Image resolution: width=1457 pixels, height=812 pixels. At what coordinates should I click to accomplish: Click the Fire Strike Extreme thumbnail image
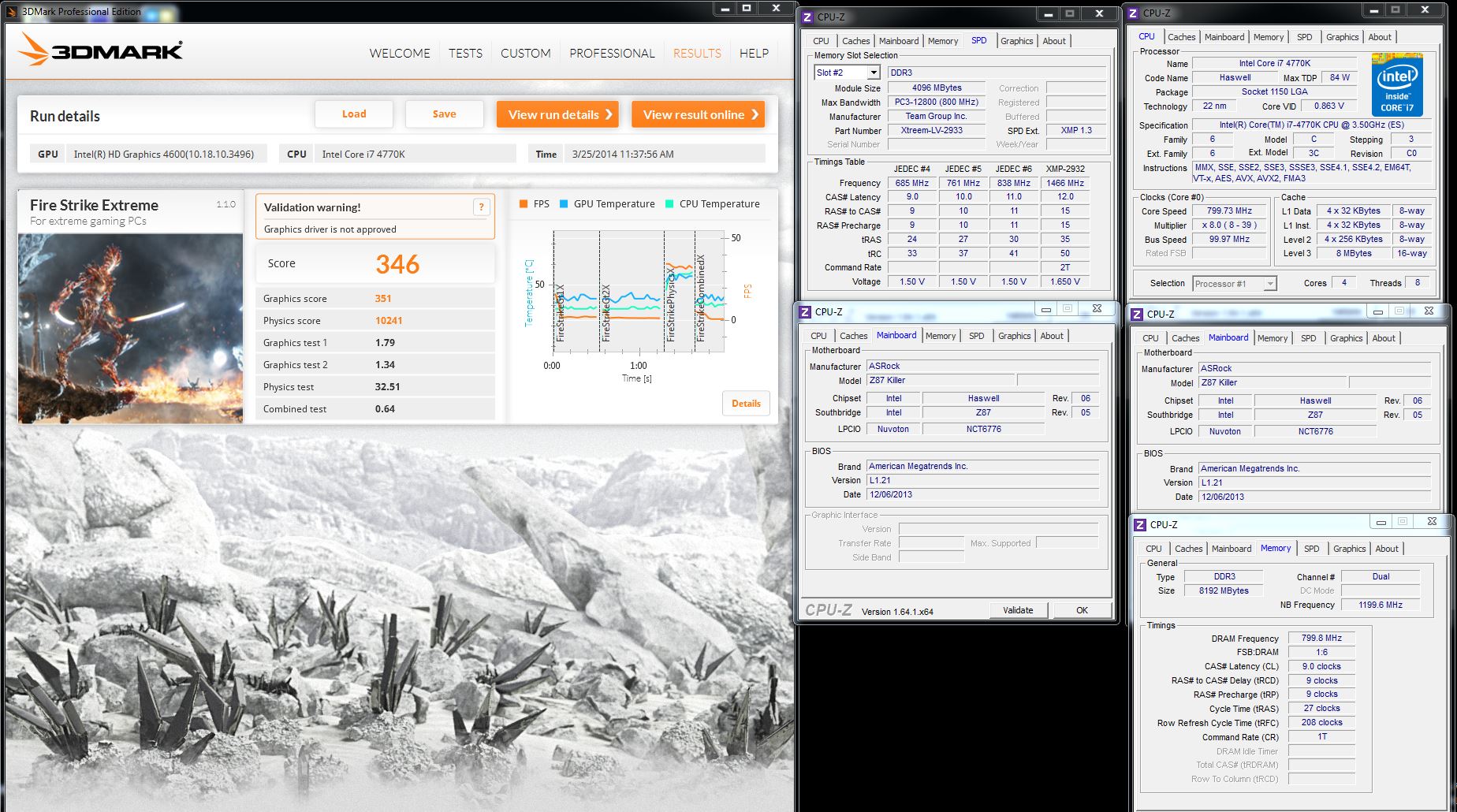(x=131, y=328)
